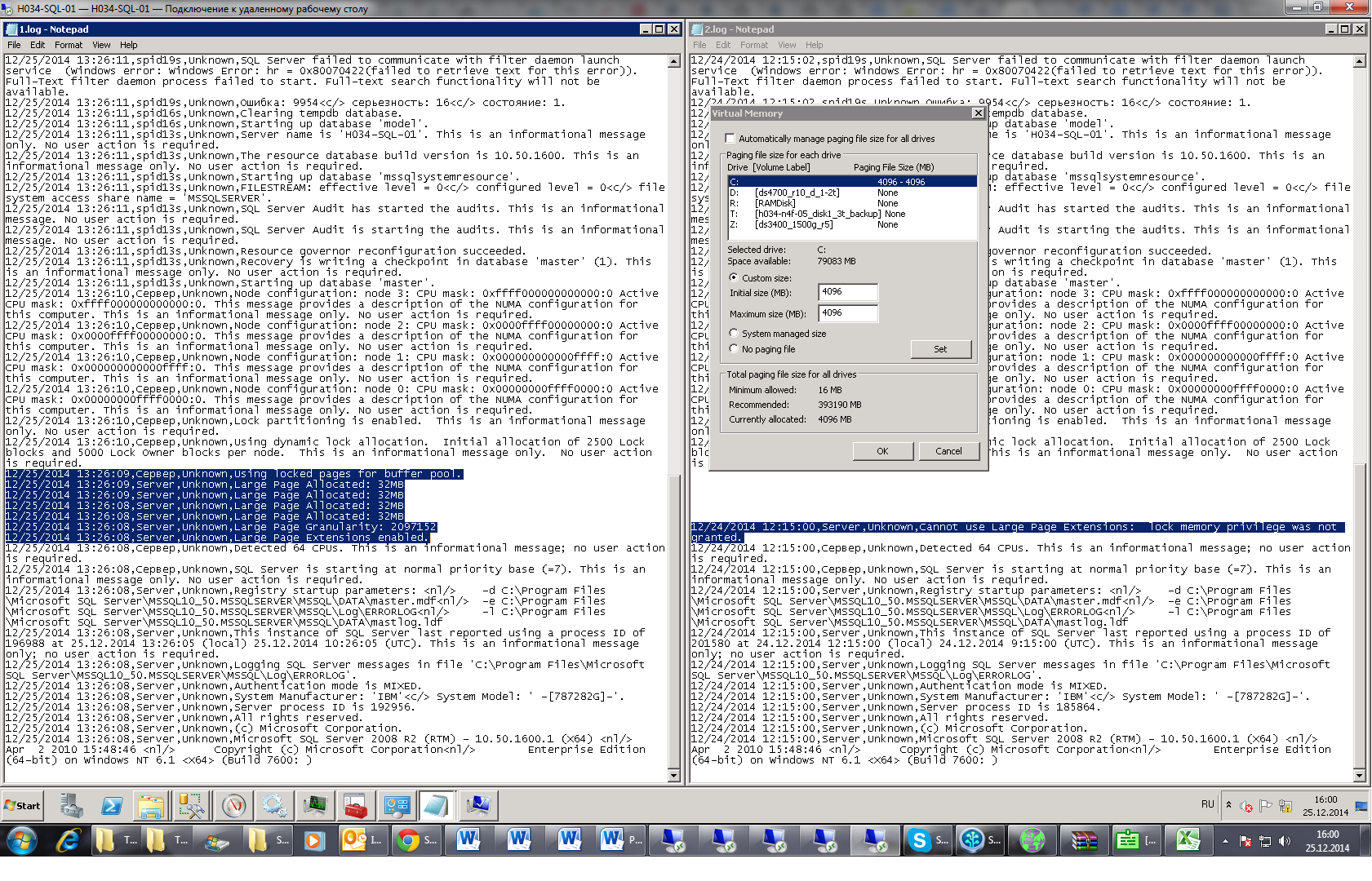Launch Internet Explorer from the local taskbar
This screenshot has width=1372, height=881.
(69, 840)
